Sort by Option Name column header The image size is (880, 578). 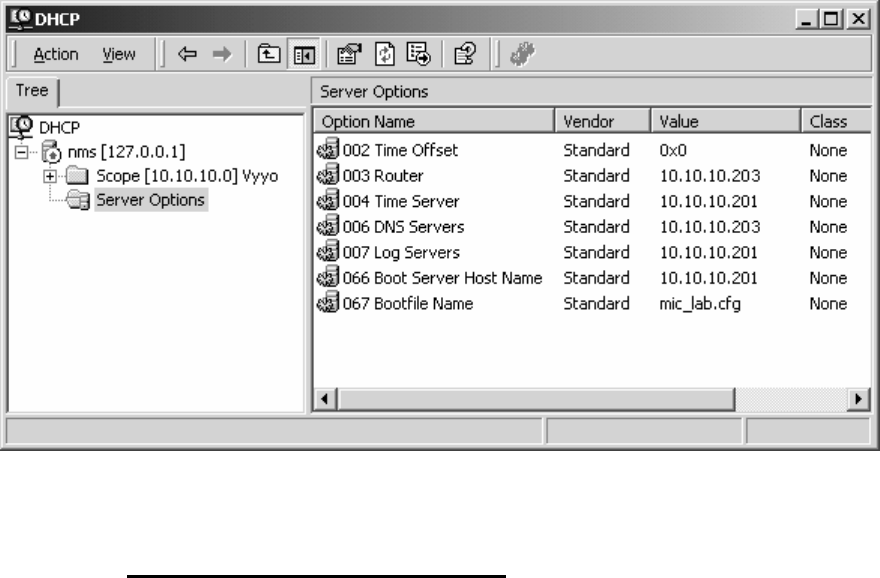[434, 121]
